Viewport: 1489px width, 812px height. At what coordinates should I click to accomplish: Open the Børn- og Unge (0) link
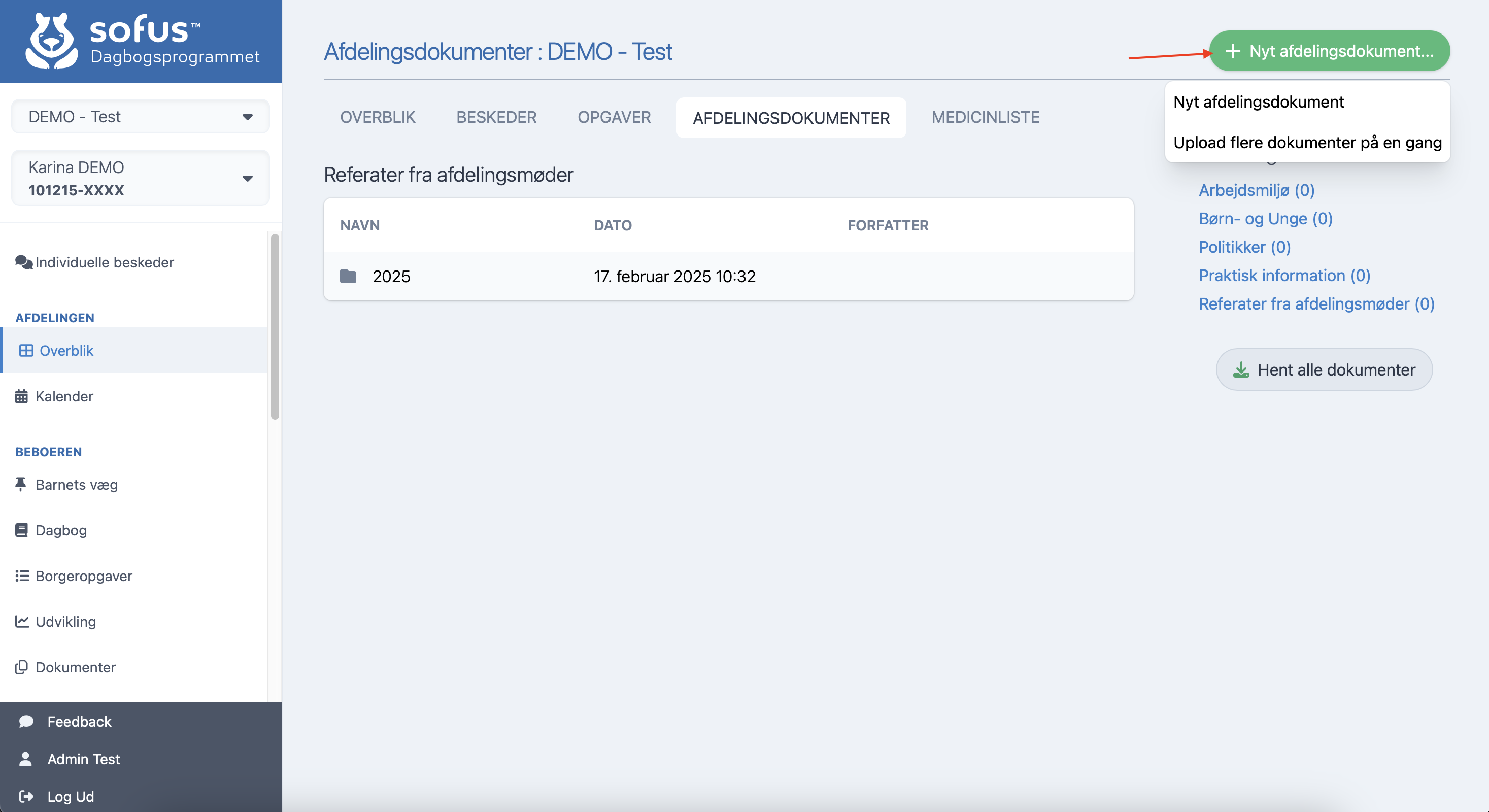click(1265, 218)
